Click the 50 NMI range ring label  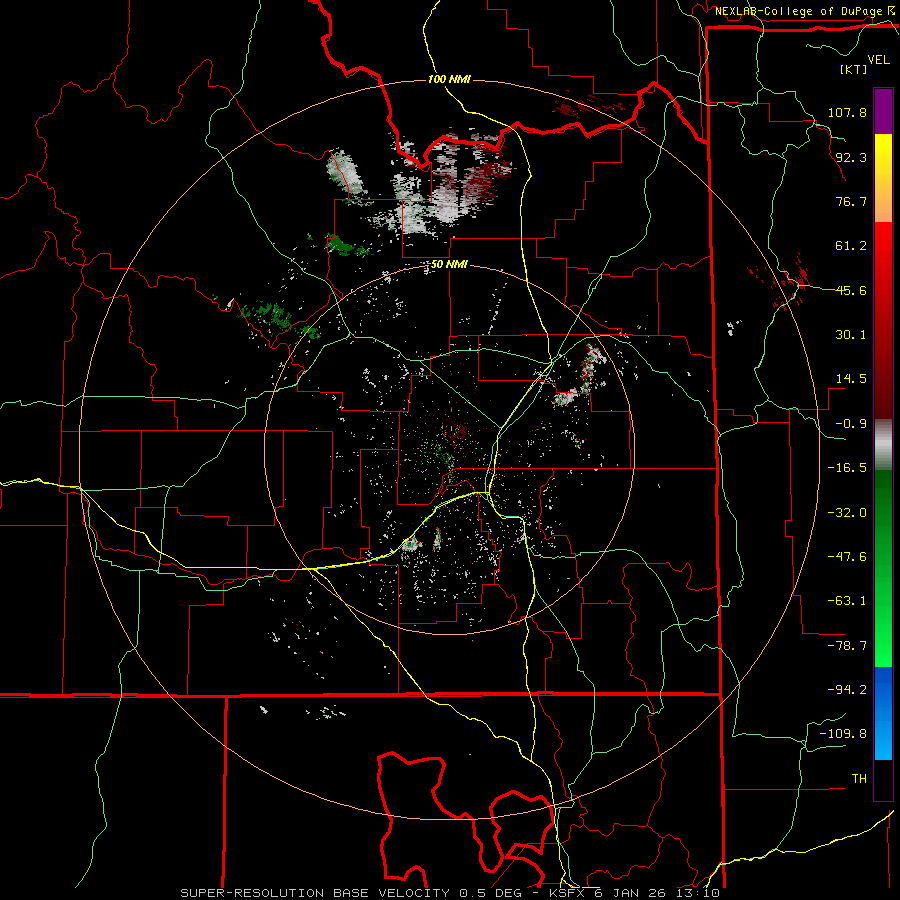[449, 265]
